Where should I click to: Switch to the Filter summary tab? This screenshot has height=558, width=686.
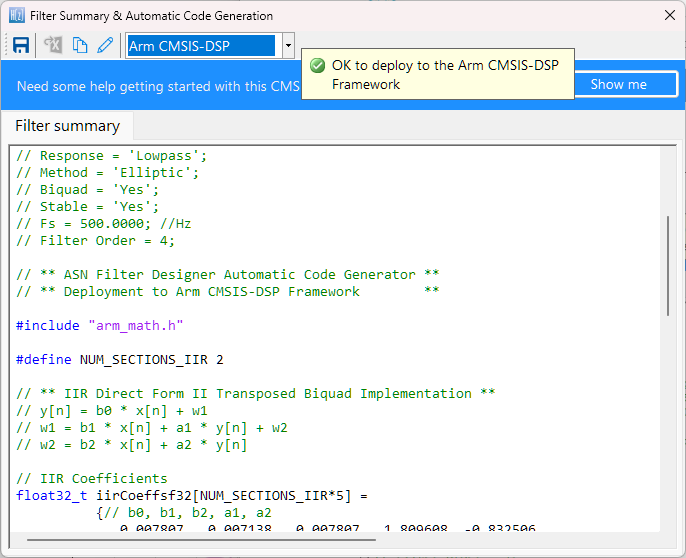click(67, 126)
